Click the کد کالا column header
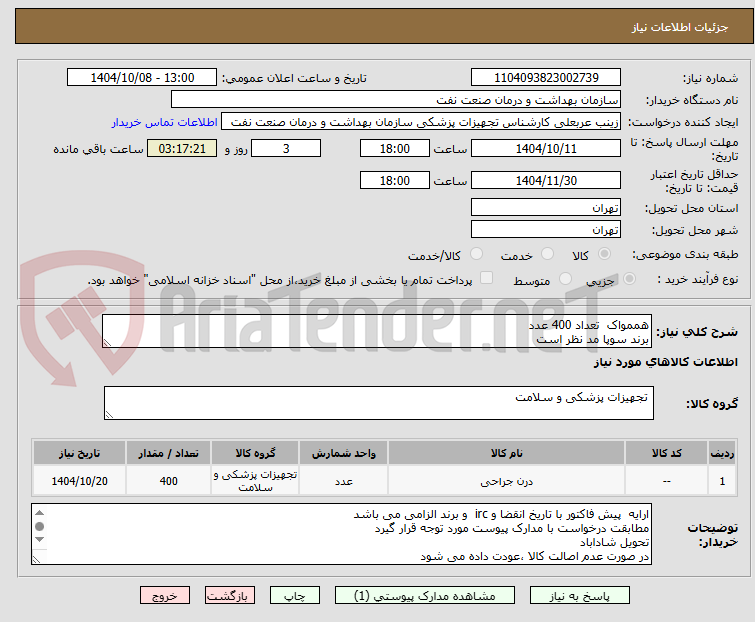This screenshot has width=755, height=622. tap(666, 453)
